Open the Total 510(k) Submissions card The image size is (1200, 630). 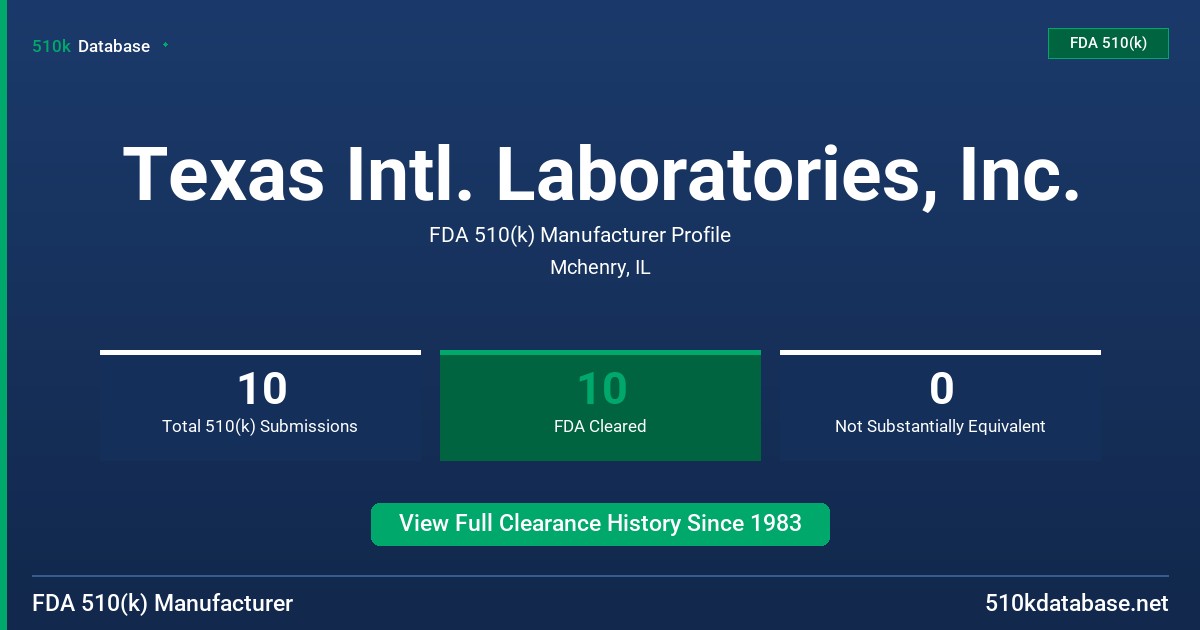tap(260, 405)
